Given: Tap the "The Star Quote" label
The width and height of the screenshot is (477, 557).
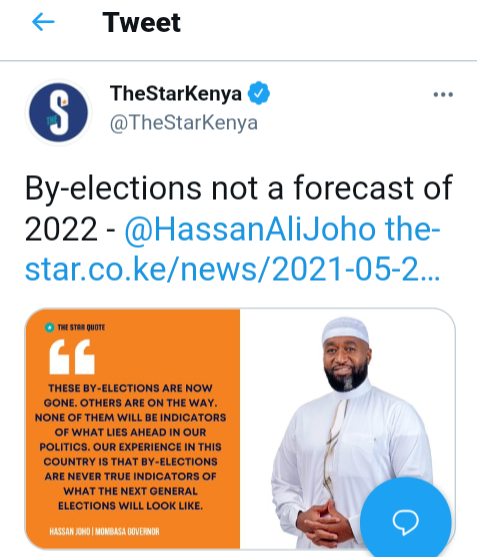Looking at the screenshot, I should point(81,327).
